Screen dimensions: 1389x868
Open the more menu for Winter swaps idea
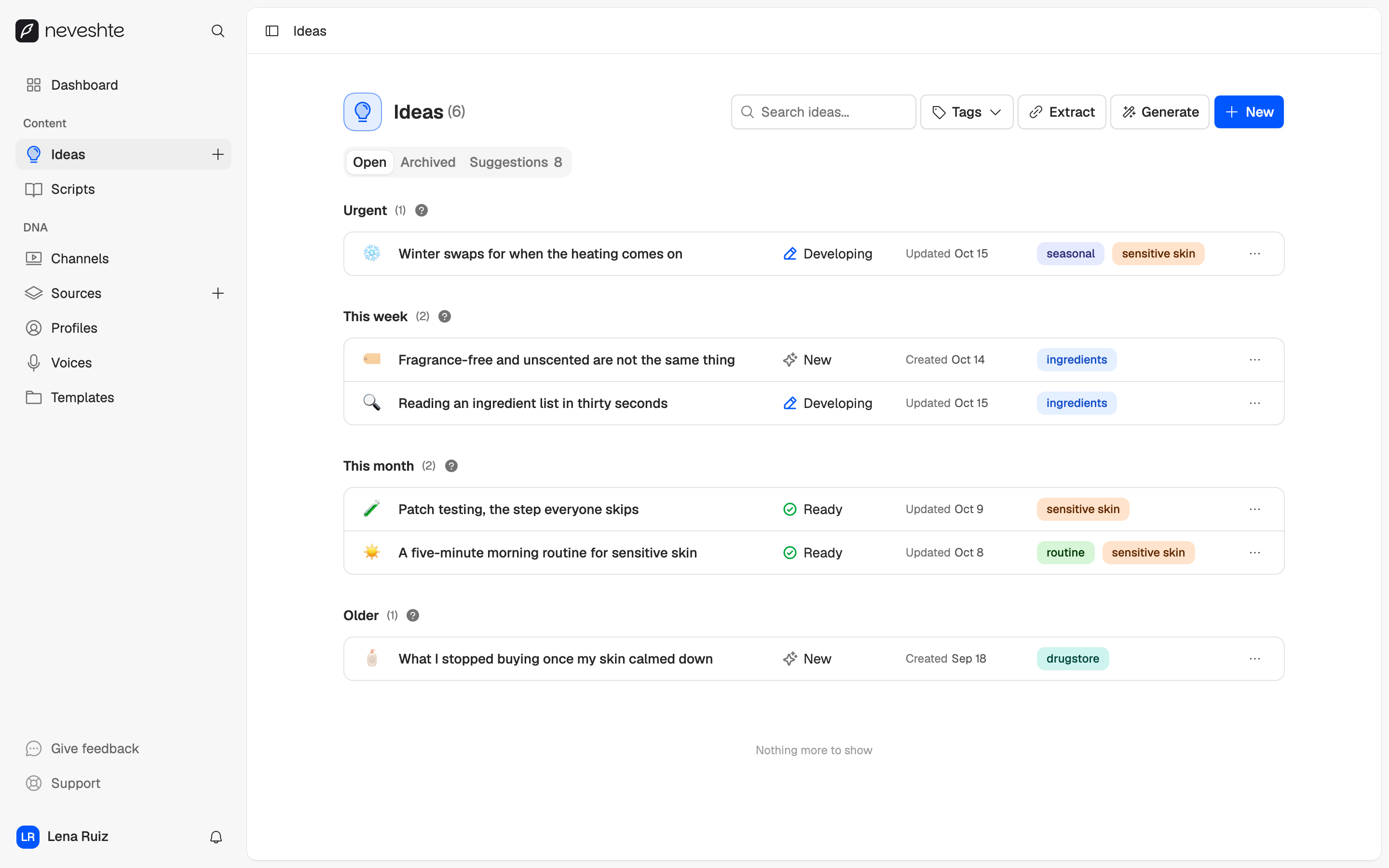point(1255,254)
